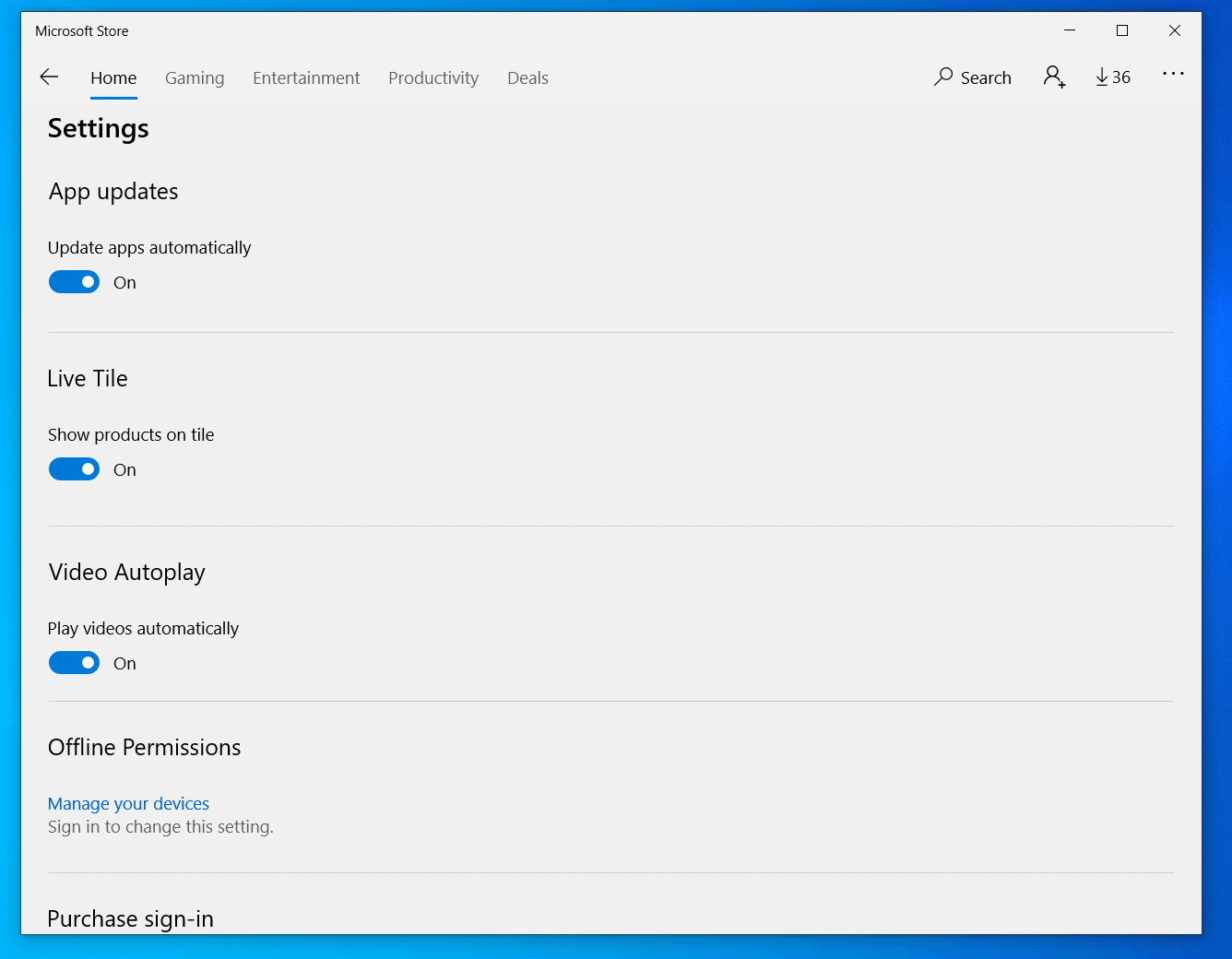This screenshot has height=959, width=1232.
Task: Click the App updates section title
Action: pos(113,192)
